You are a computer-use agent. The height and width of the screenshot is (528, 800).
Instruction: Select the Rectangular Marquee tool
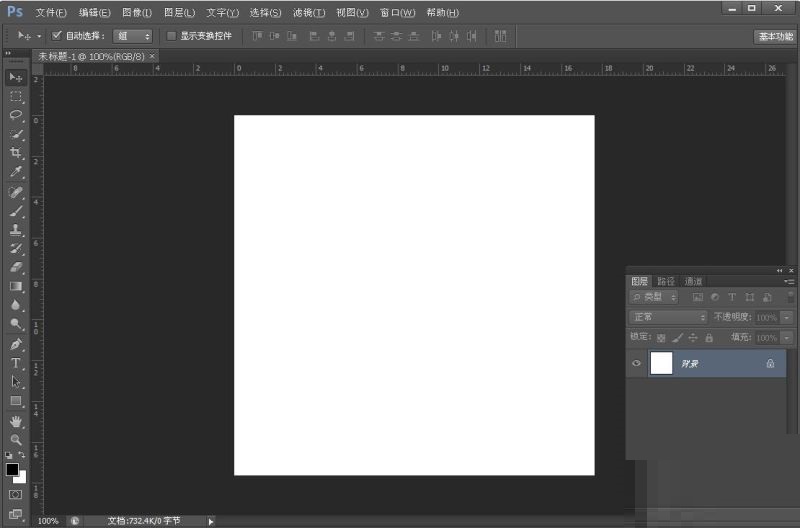point(16,96)
